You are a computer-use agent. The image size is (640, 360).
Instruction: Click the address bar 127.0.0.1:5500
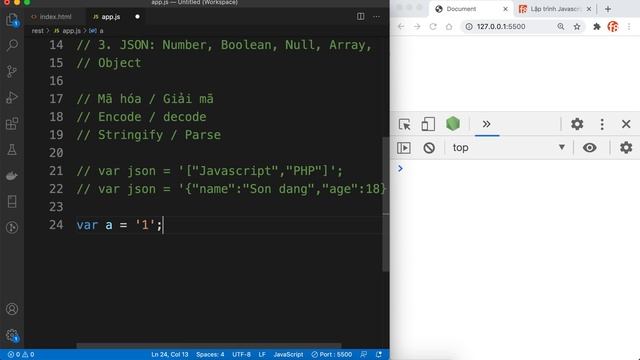(501, 27)
